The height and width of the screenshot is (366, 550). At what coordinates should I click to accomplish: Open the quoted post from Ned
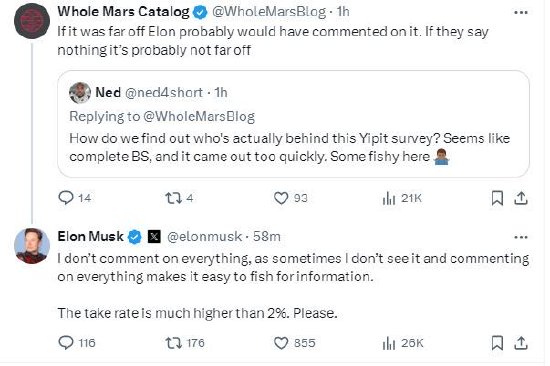pos(293,124)
